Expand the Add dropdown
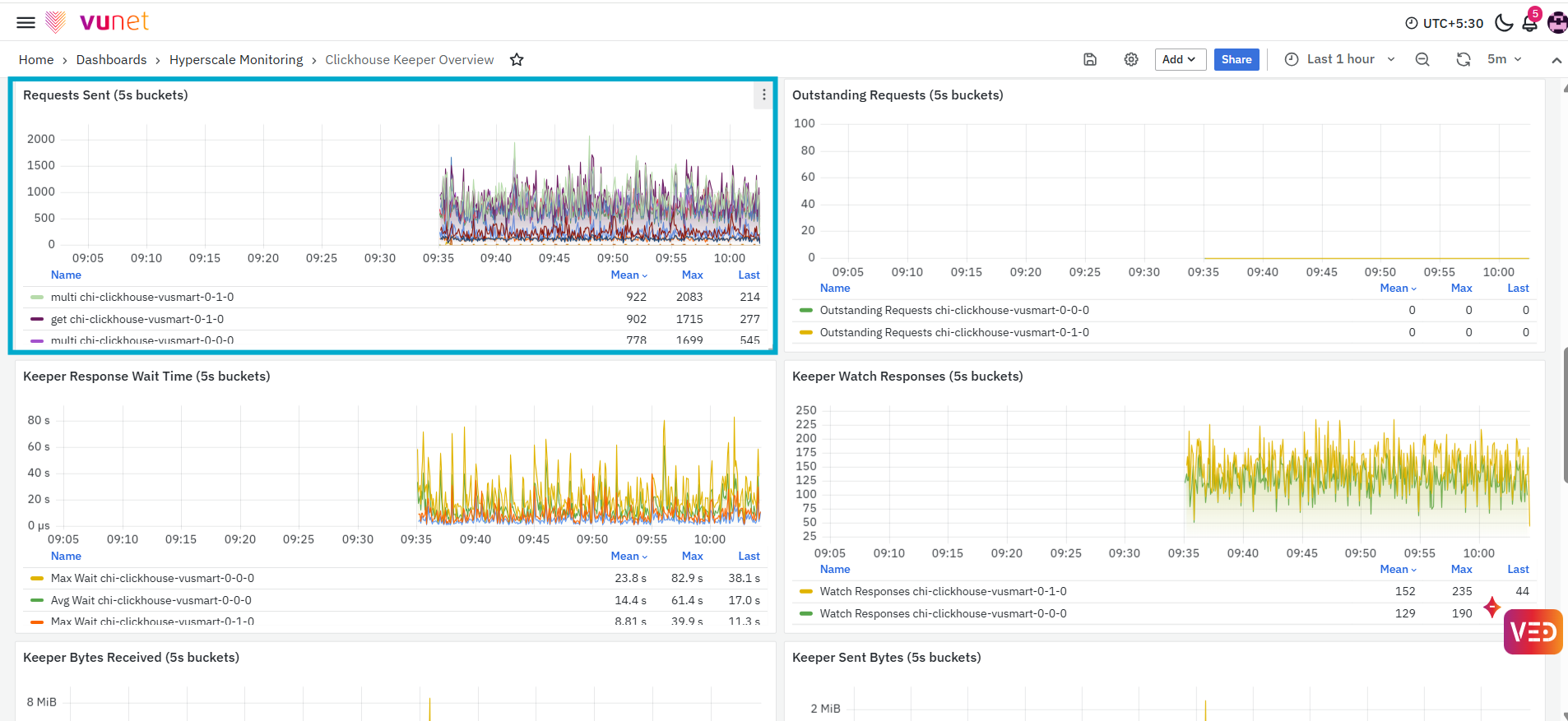Image resolution: width=1568 pixels, height=721 pixels. 1180,59
